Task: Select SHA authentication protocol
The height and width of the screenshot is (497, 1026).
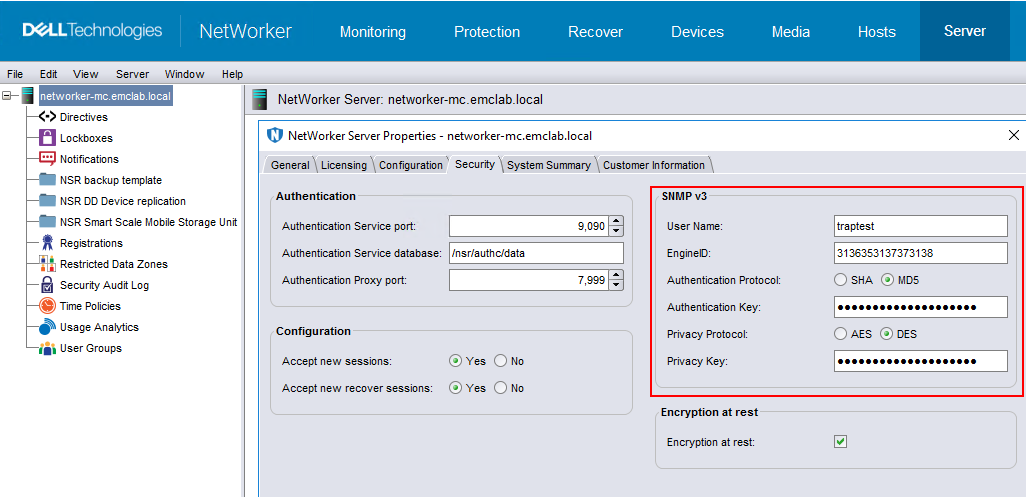Action: [841, 280]
